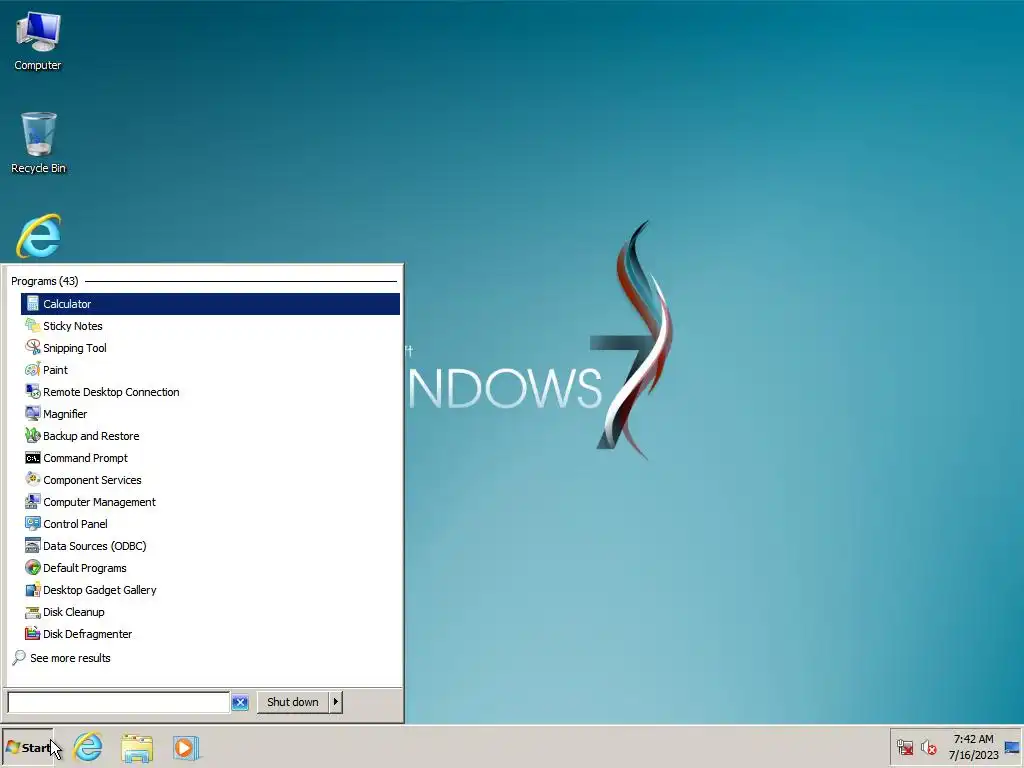Click the Command Prompt icon

33,458
